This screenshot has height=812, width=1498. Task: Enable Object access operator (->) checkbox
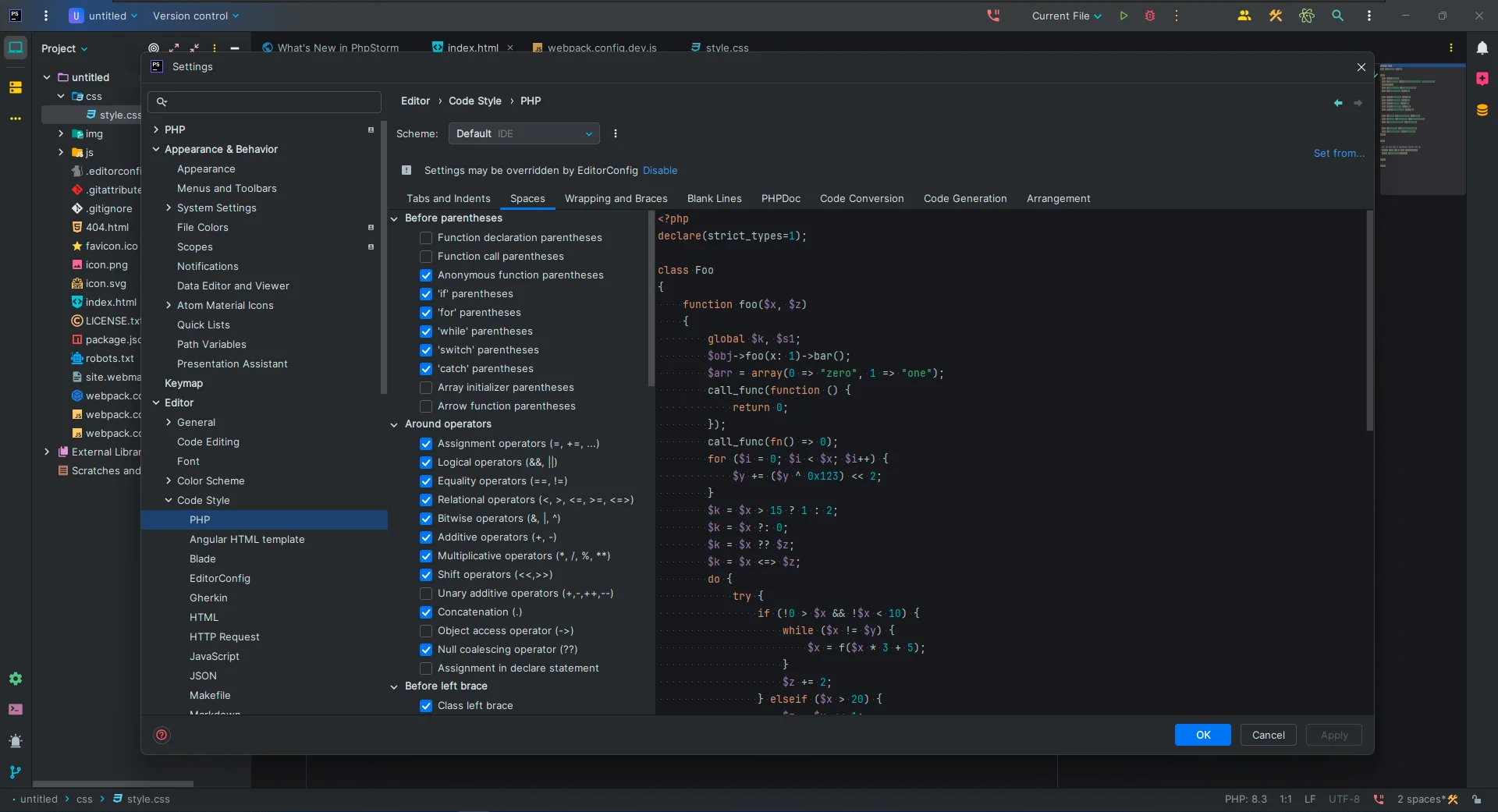click(426, 631)
